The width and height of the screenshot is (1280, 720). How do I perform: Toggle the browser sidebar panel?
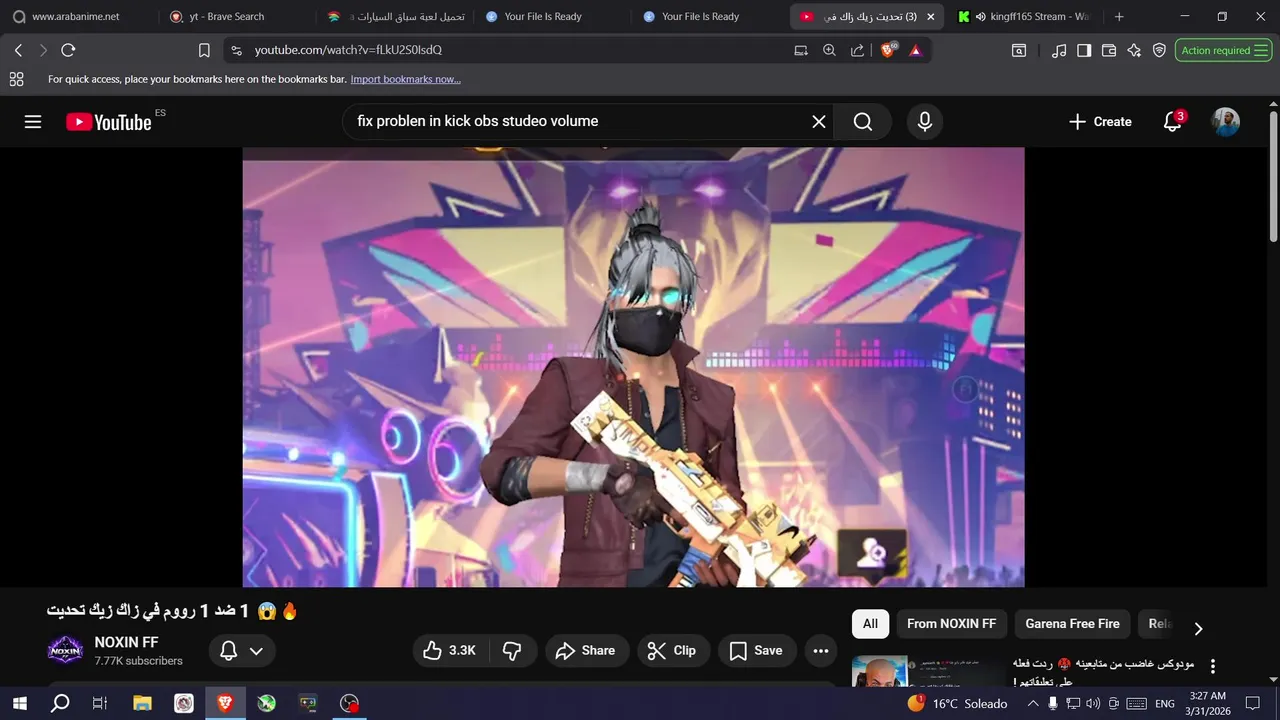point(1084,50)
